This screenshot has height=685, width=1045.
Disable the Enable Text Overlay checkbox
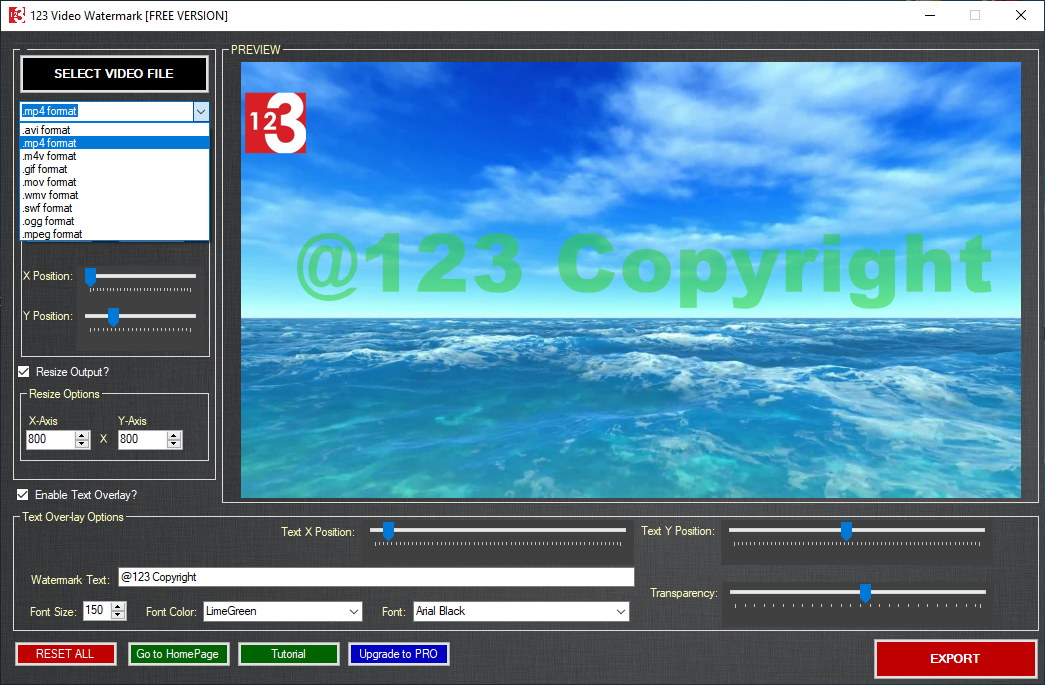click(23, 494)
